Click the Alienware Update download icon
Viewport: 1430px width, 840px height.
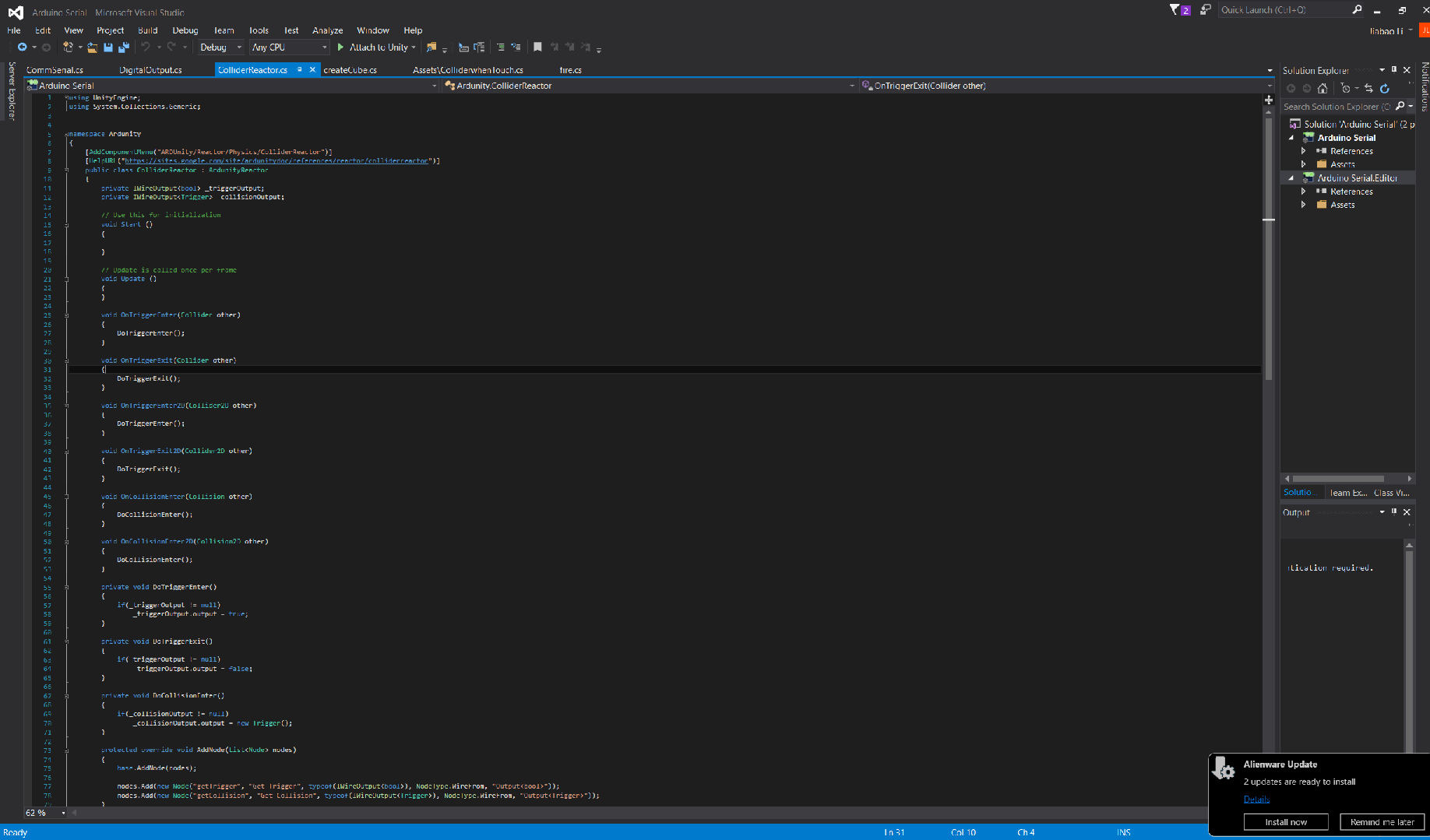(x=1224, y=768)
